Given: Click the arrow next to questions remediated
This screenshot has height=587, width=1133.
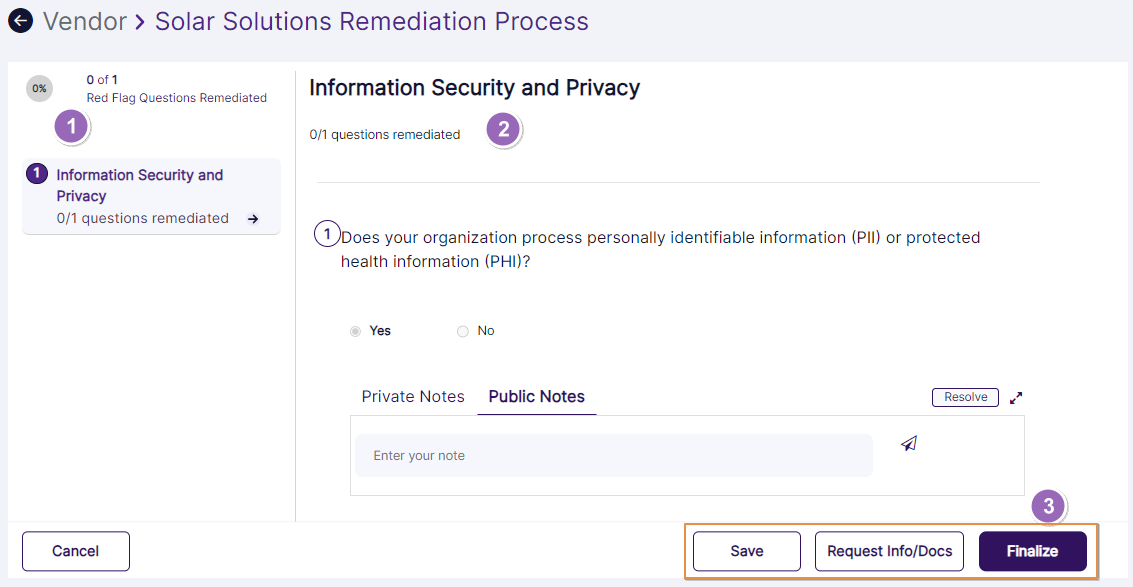Looking at the screenshot, I should 253,219.
